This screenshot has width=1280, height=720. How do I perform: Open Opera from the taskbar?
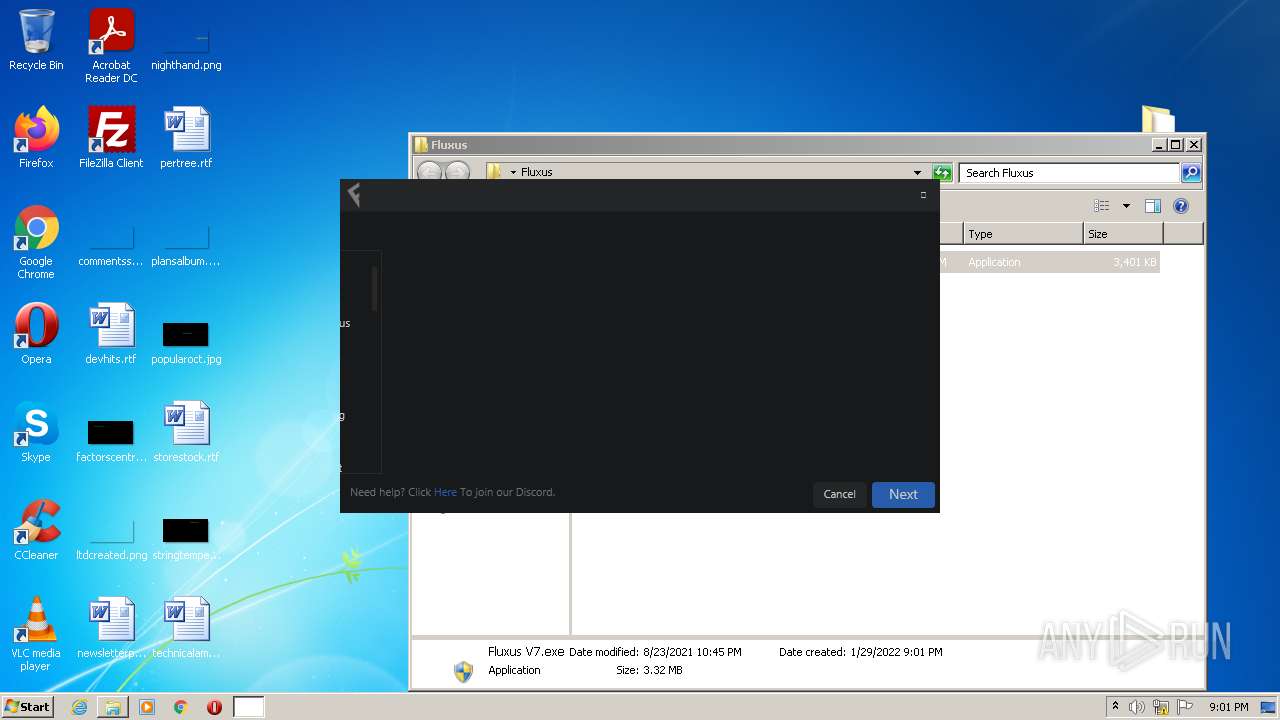pyautogui.click(x=214, y=707)
